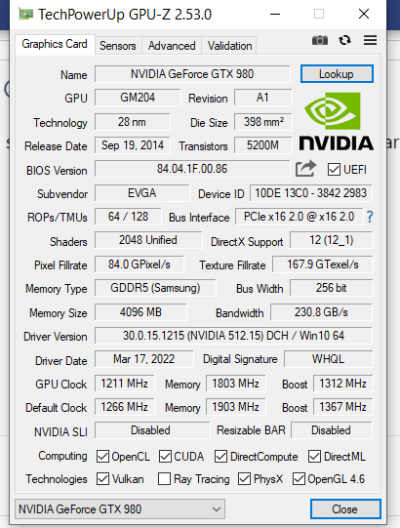Click the Device ID field 10DE 13C0

coord(311,193)
